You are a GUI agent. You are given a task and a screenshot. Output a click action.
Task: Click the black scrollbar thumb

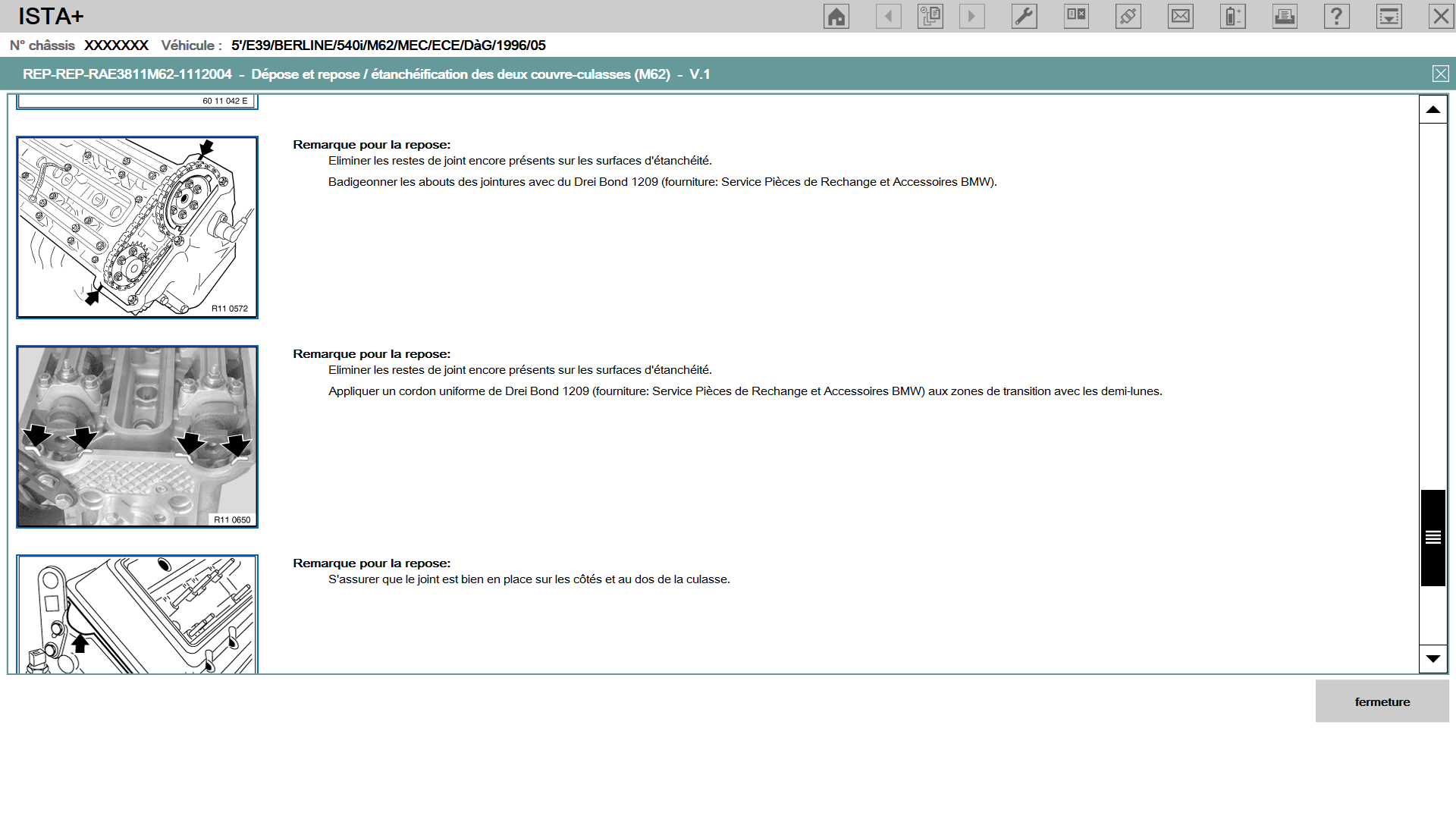1432,538
